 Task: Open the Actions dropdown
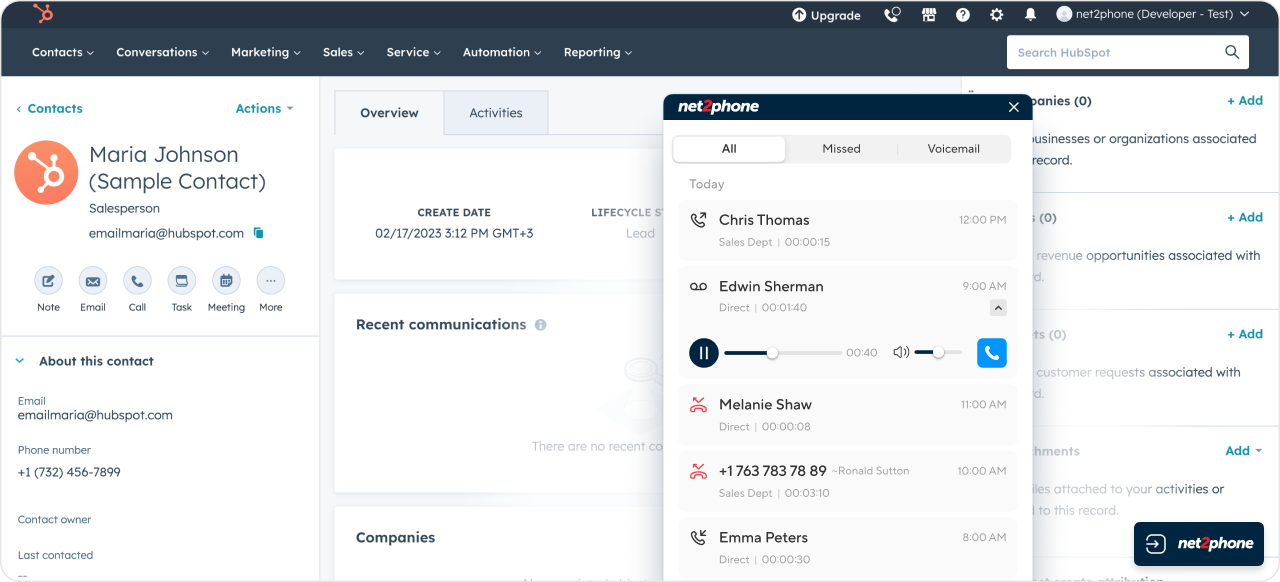click(x=264, y=108)
